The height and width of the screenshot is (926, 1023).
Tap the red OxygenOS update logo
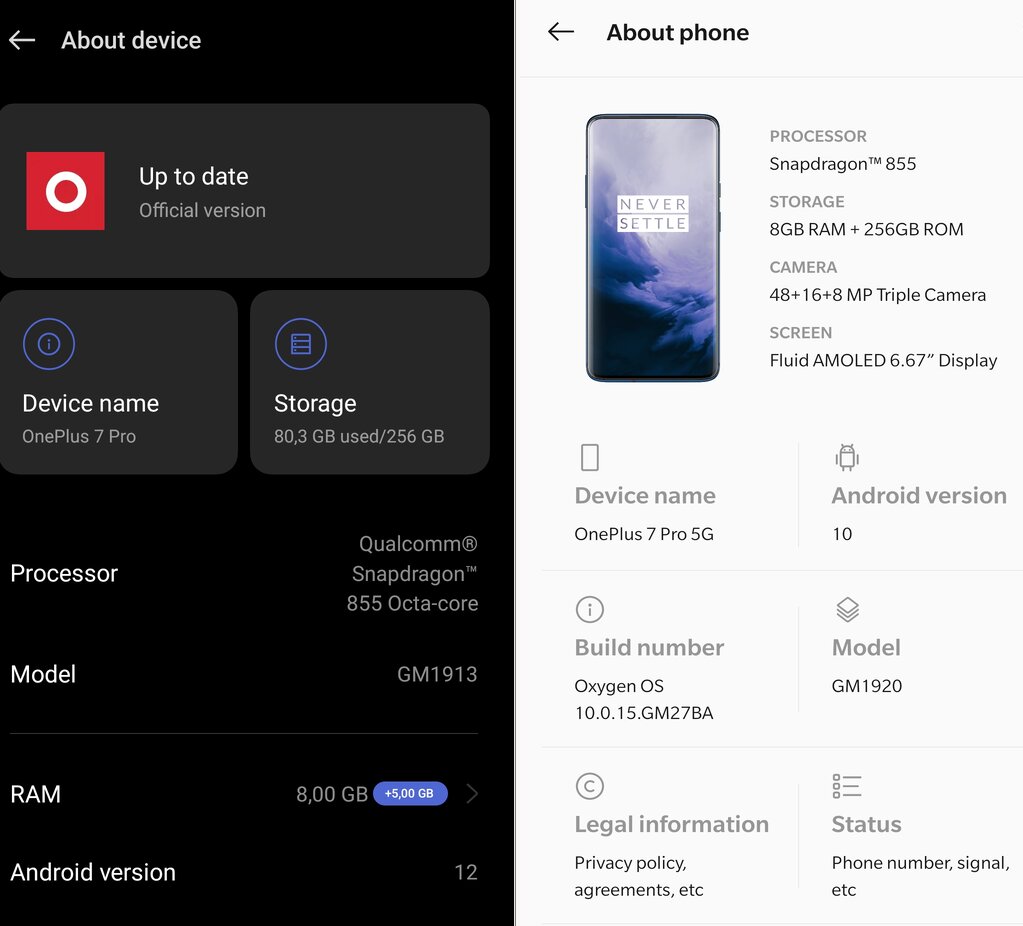point(65,191)
